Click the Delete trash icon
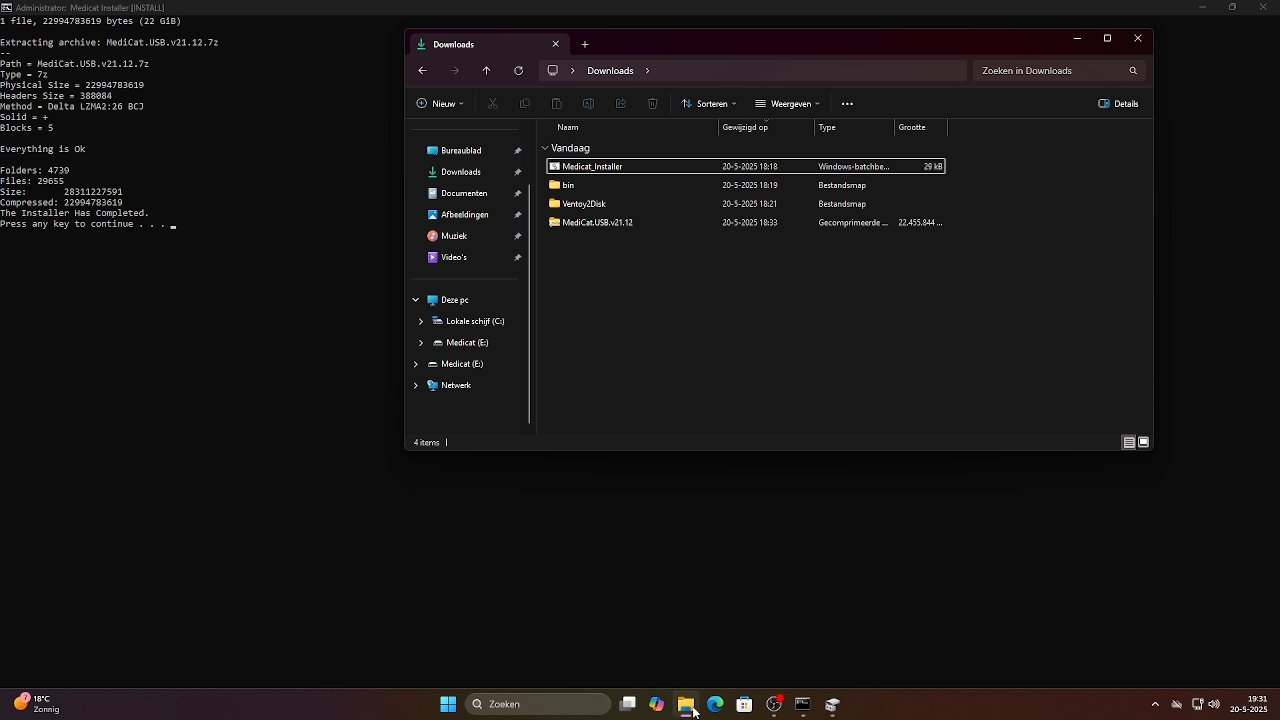The height and width of the screenshot is (720, 1280). 652,104
